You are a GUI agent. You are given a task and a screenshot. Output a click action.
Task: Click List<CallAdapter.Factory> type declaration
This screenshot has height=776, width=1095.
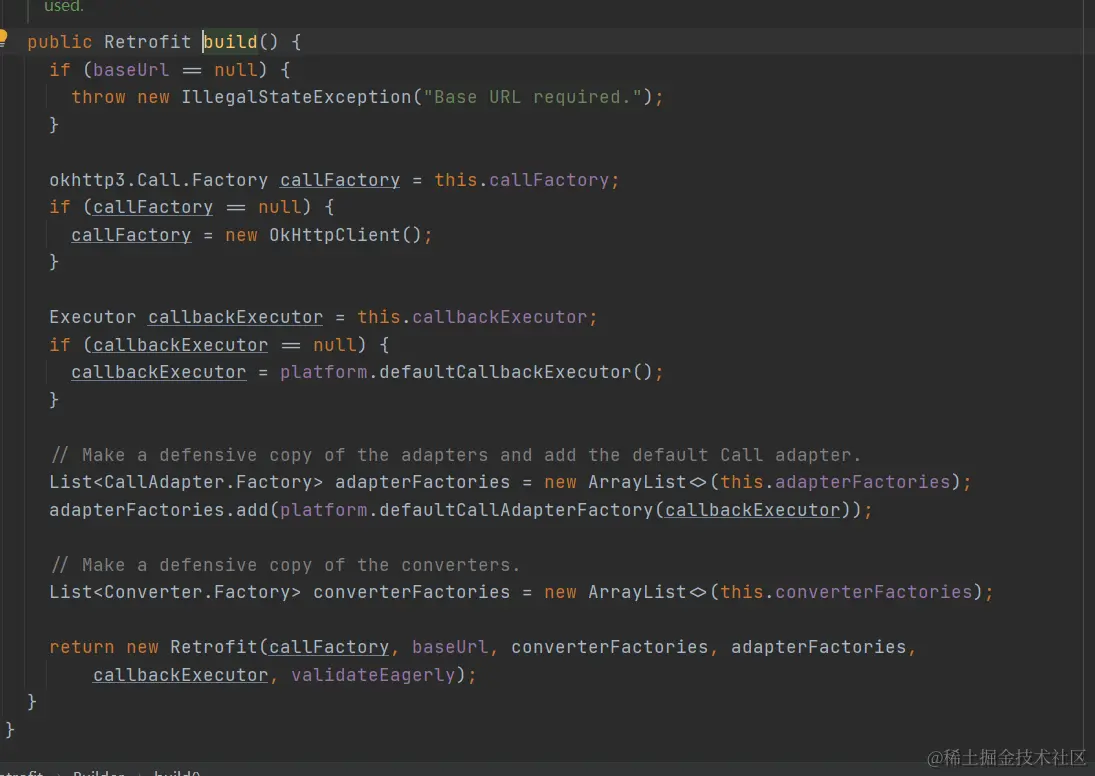(x=186, y=482)
